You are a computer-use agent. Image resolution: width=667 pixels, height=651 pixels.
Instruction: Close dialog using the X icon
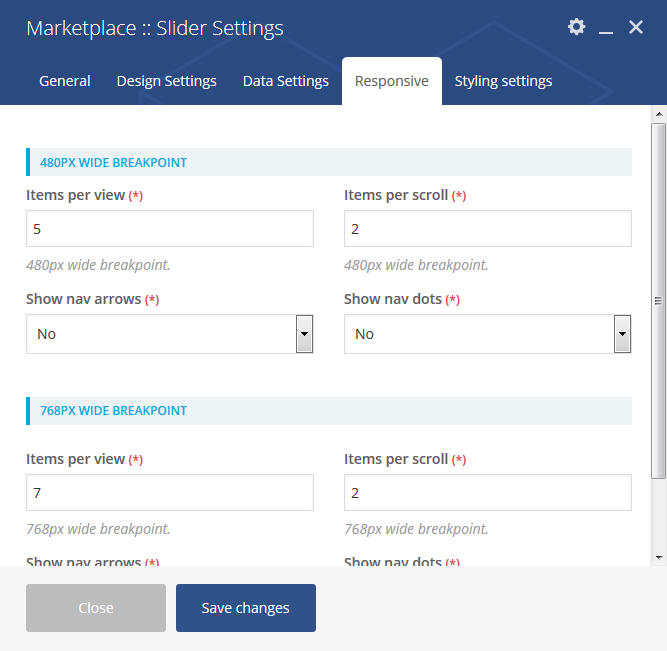pos(636,27)
